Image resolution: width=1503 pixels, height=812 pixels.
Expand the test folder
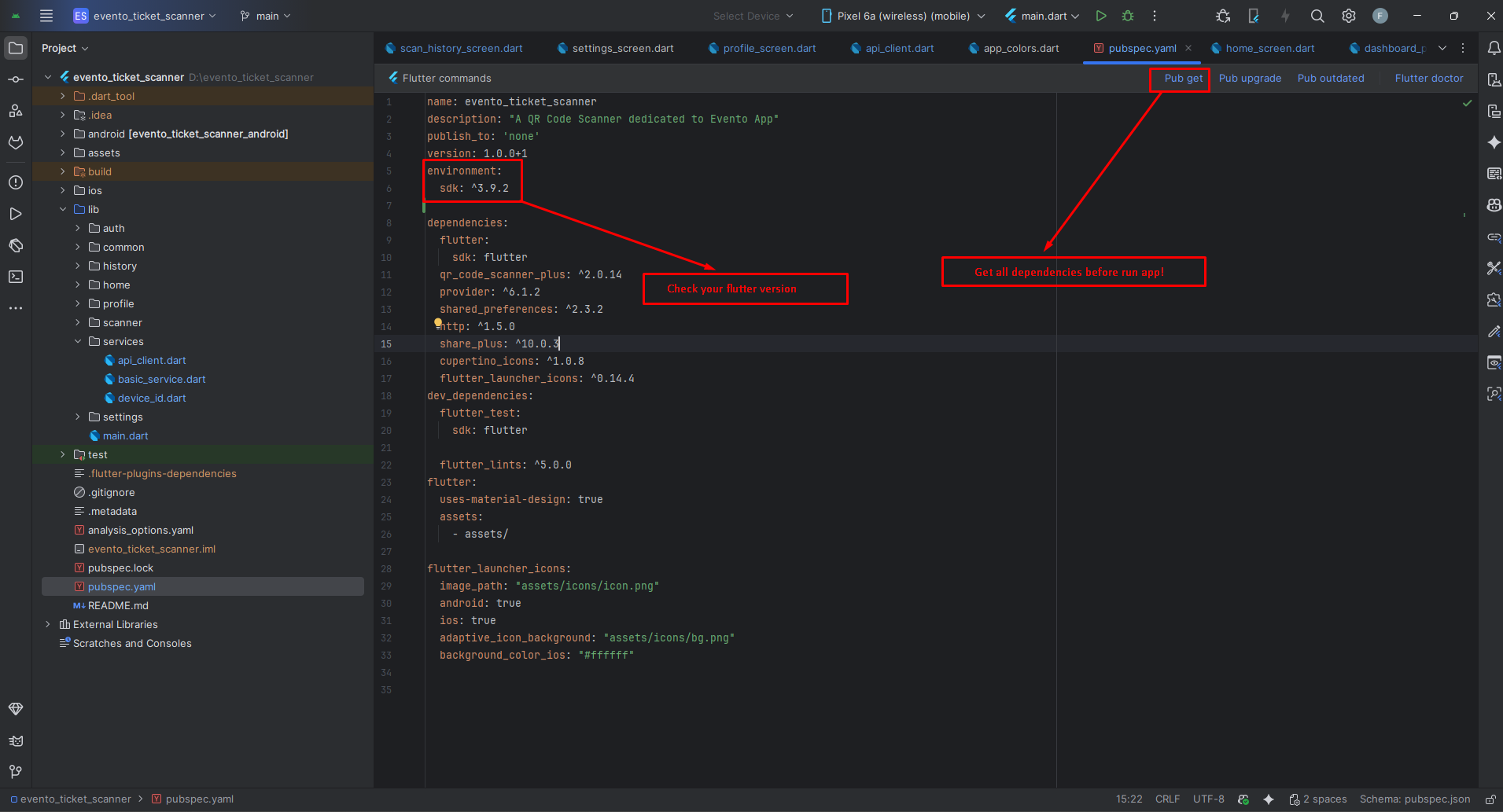pyautogui.click(x=63, y=454)
